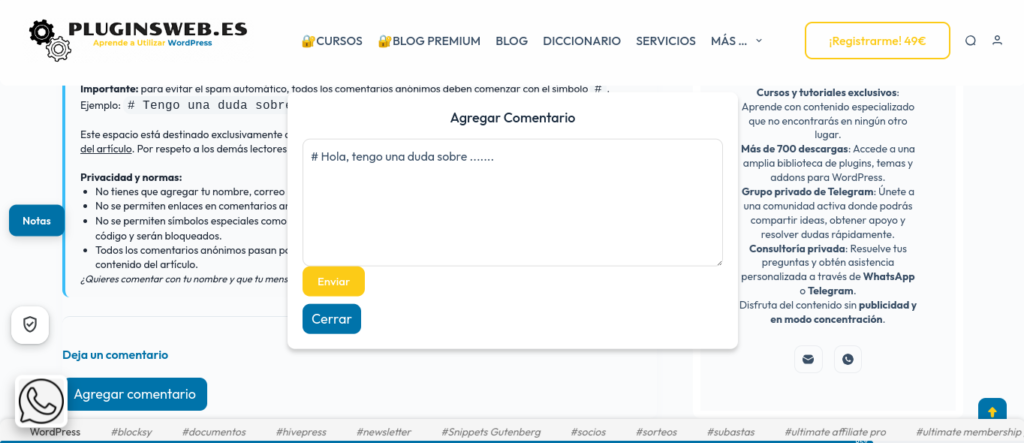Click the 'Grupo privado de Telegram' text
The image size is (1024, 443).
pos(808,191)
